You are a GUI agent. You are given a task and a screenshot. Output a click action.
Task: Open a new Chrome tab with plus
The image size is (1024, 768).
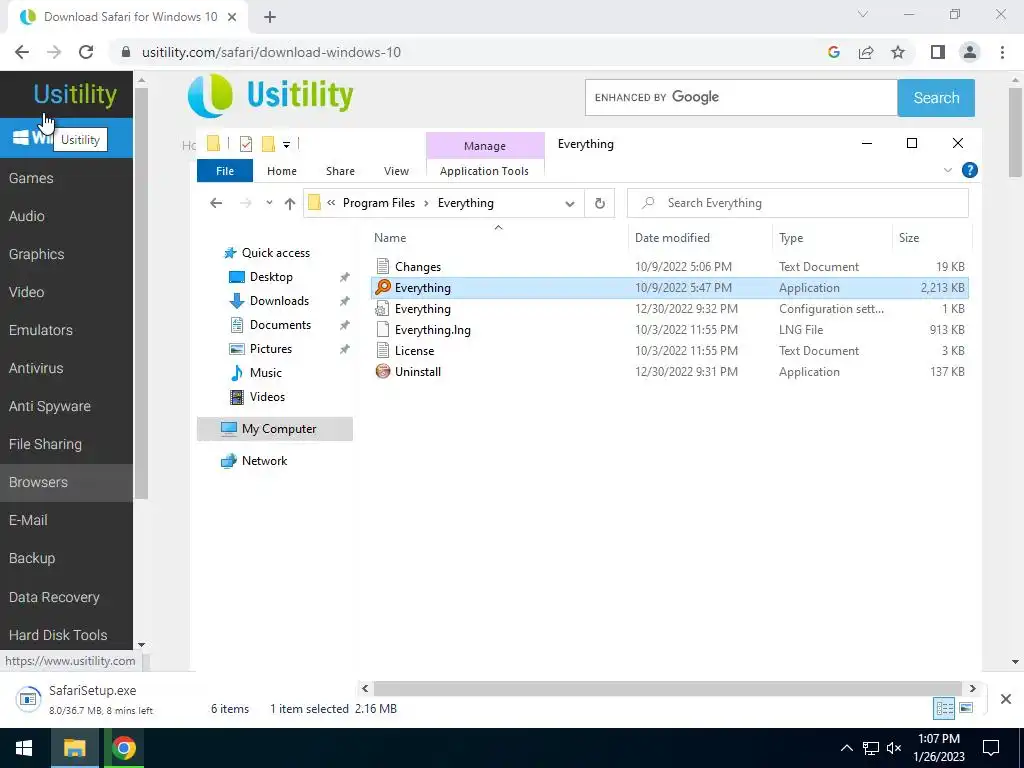point(270,17)
